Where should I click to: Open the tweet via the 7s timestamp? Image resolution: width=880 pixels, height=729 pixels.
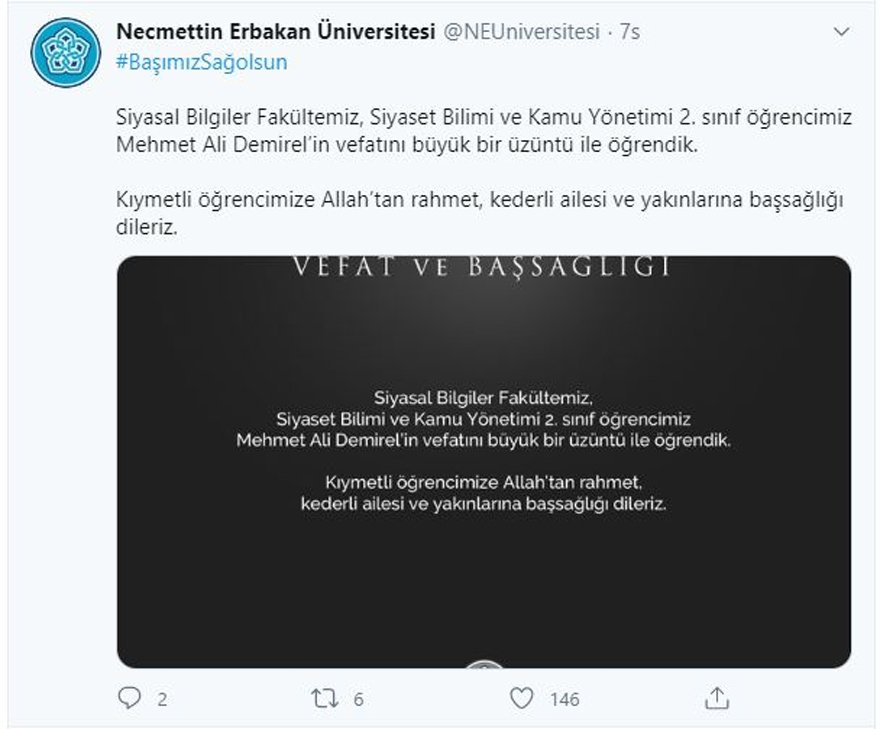point(630,32)
